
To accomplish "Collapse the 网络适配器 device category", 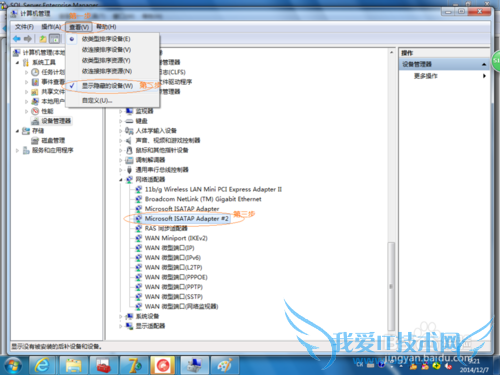I will pos(121,180).
